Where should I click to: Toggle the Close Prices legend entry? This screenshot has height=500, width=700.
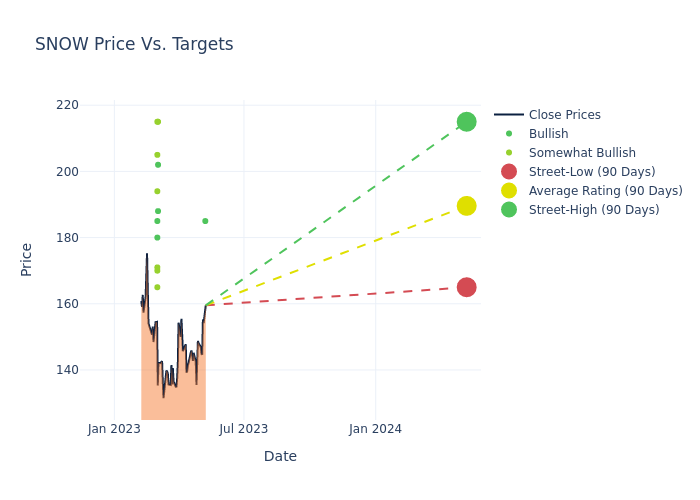(564, 115)
